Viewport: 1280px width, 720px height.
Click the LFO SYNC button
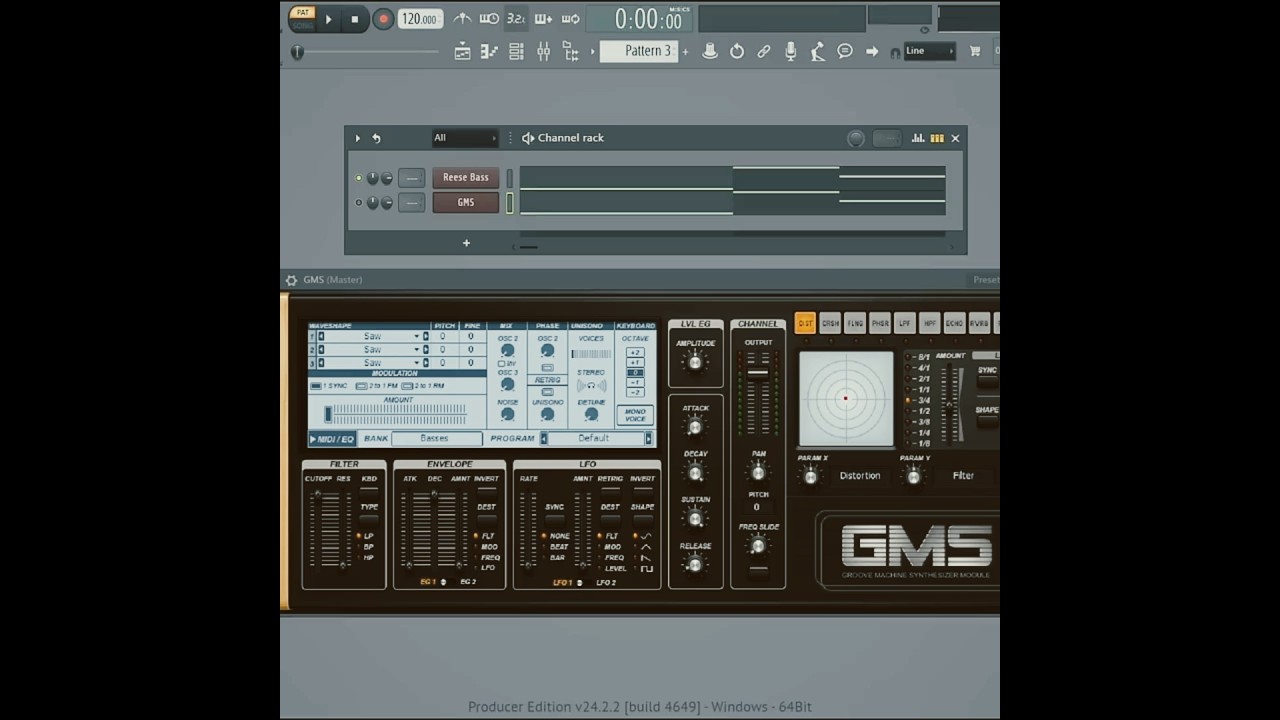(554, 519)
